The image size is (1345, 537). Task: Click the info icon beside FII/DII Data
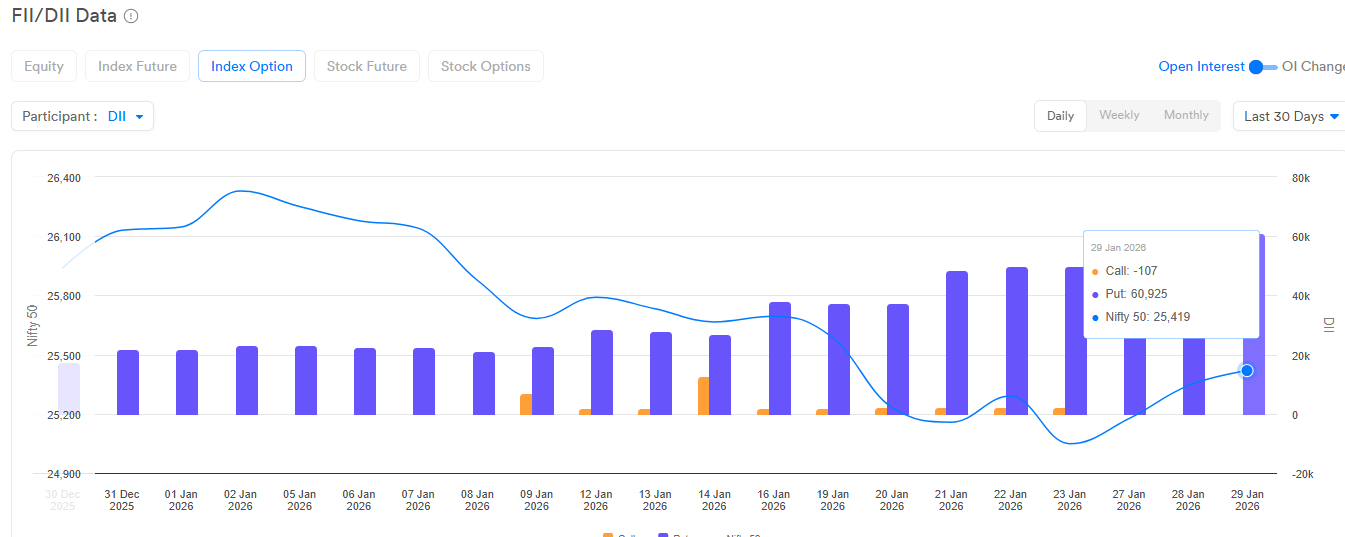point(132,16)
